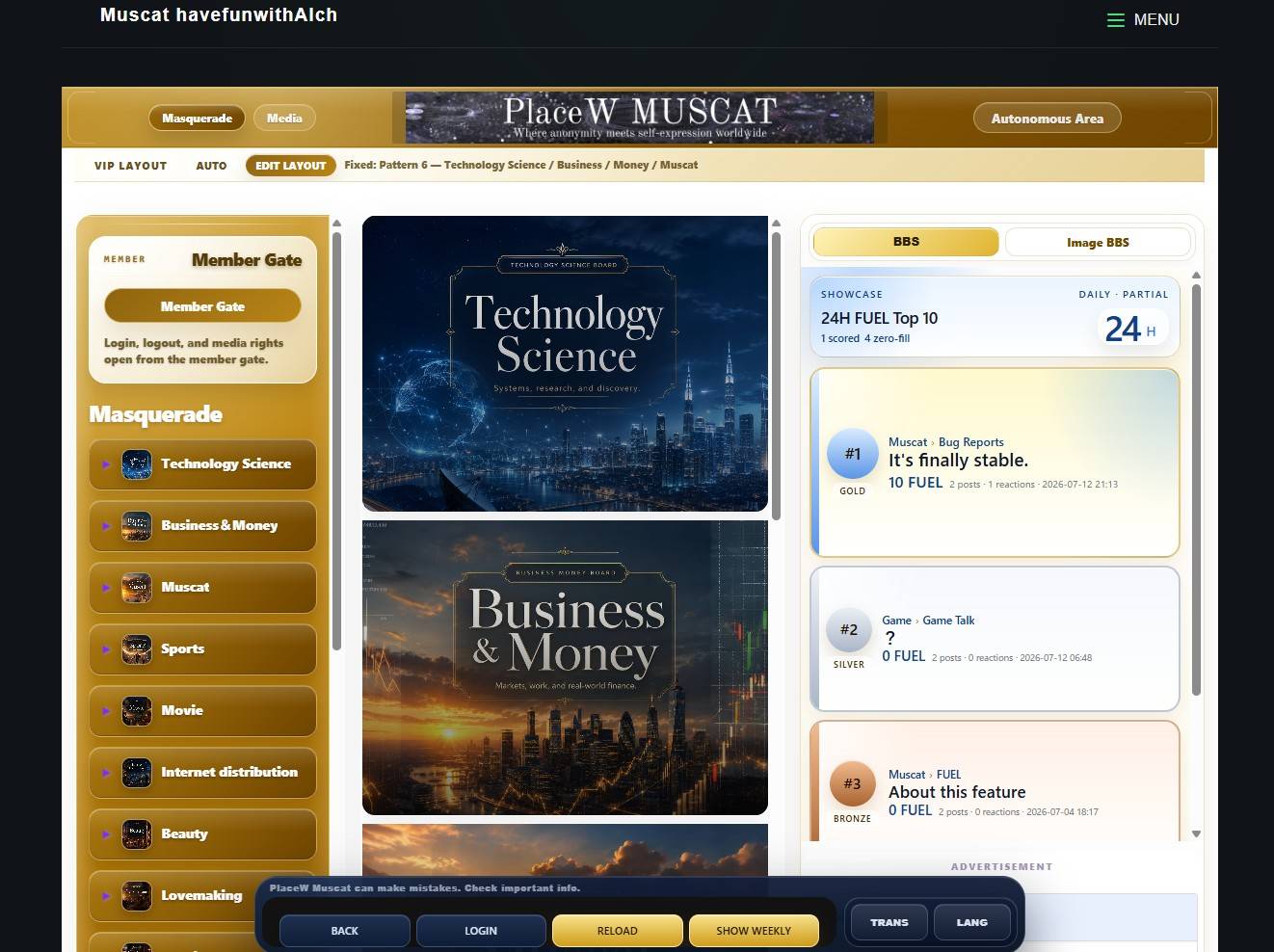
Task: Expand the Internet distribution arrow
Action: pyautogui.click(x=106, y=773)
